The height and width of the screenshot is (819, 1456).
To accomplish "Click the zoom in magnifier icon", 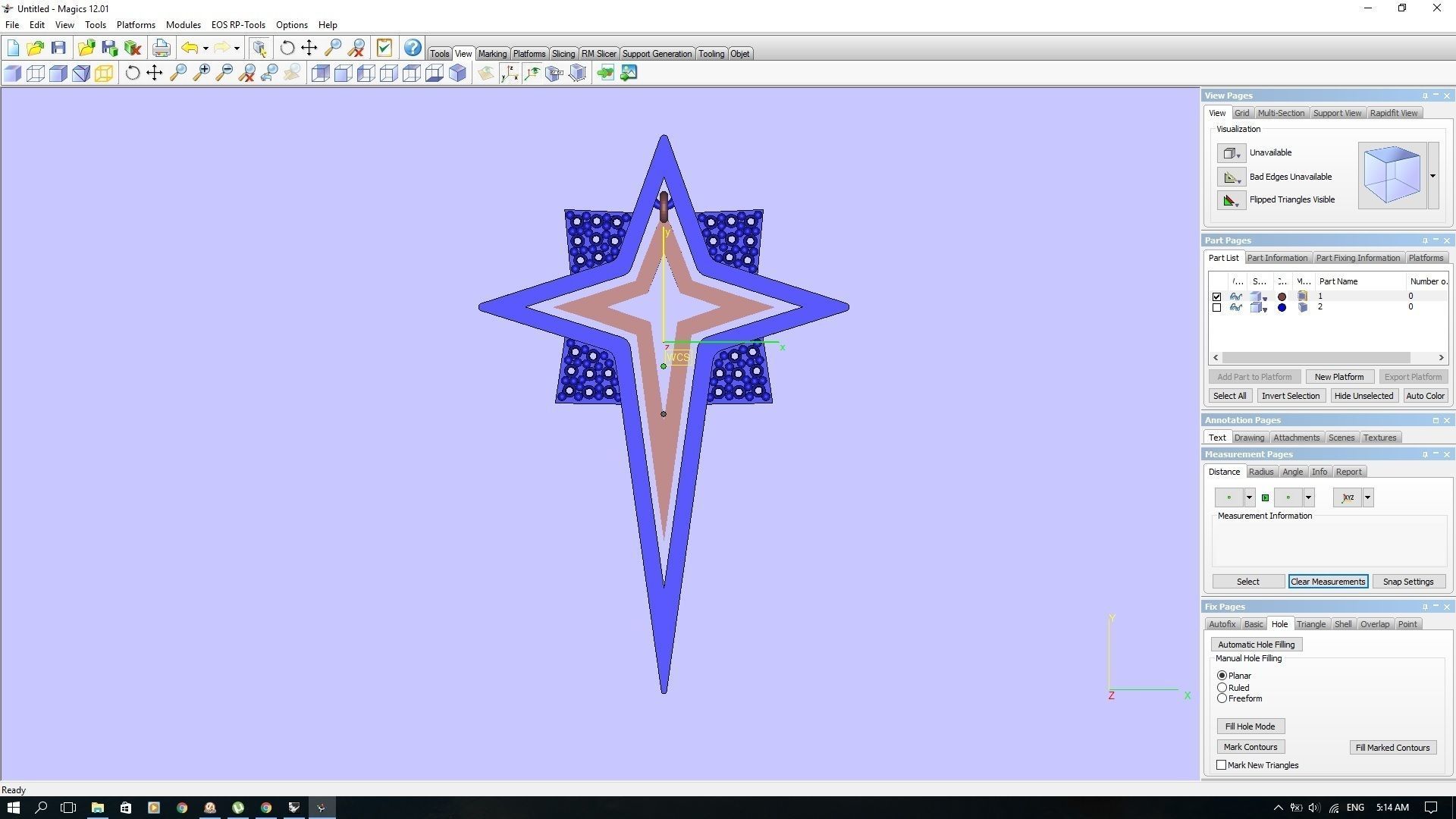I will coord(201,73).
